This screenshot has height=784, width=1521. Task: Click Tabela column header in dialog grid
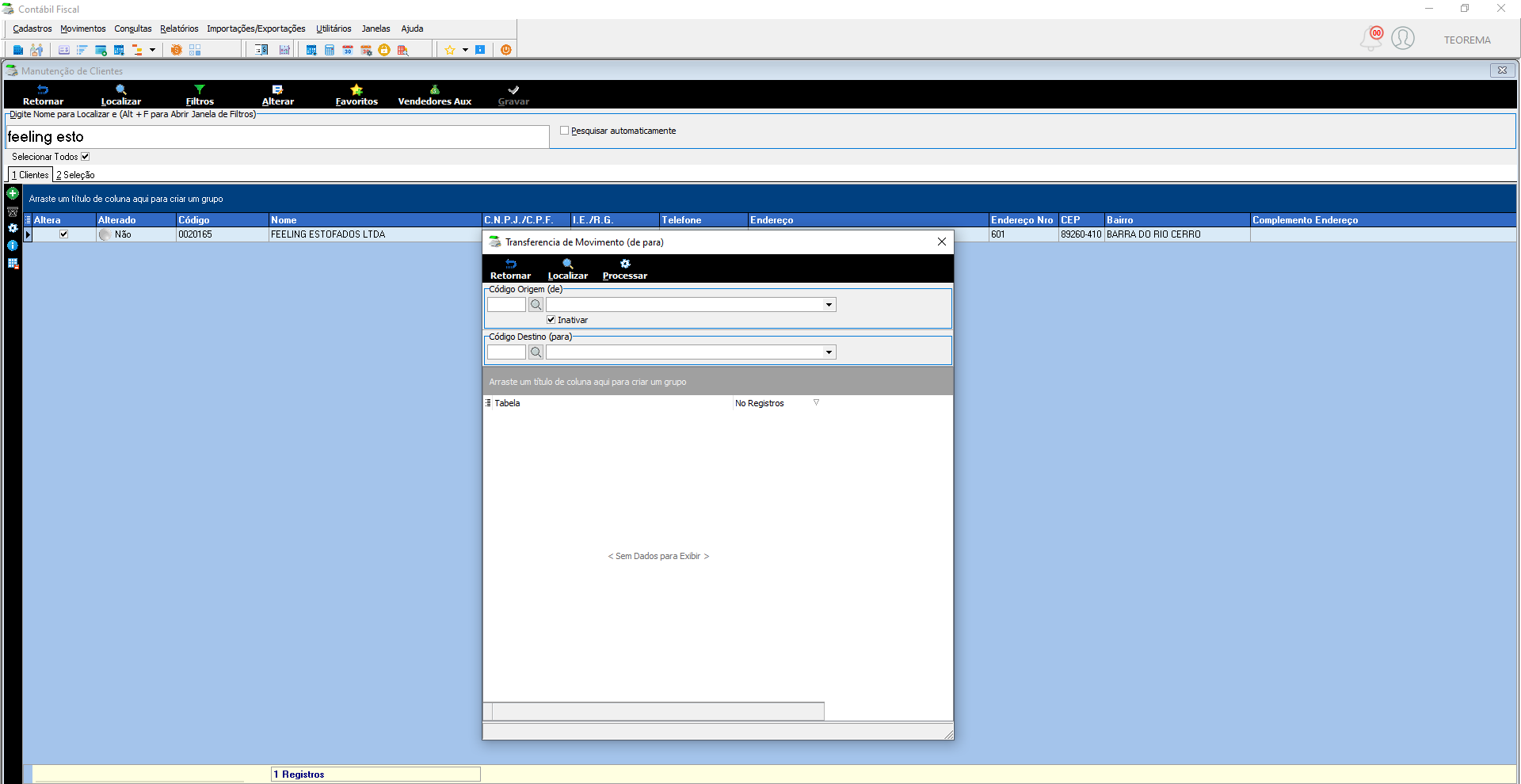click(612, 403)
